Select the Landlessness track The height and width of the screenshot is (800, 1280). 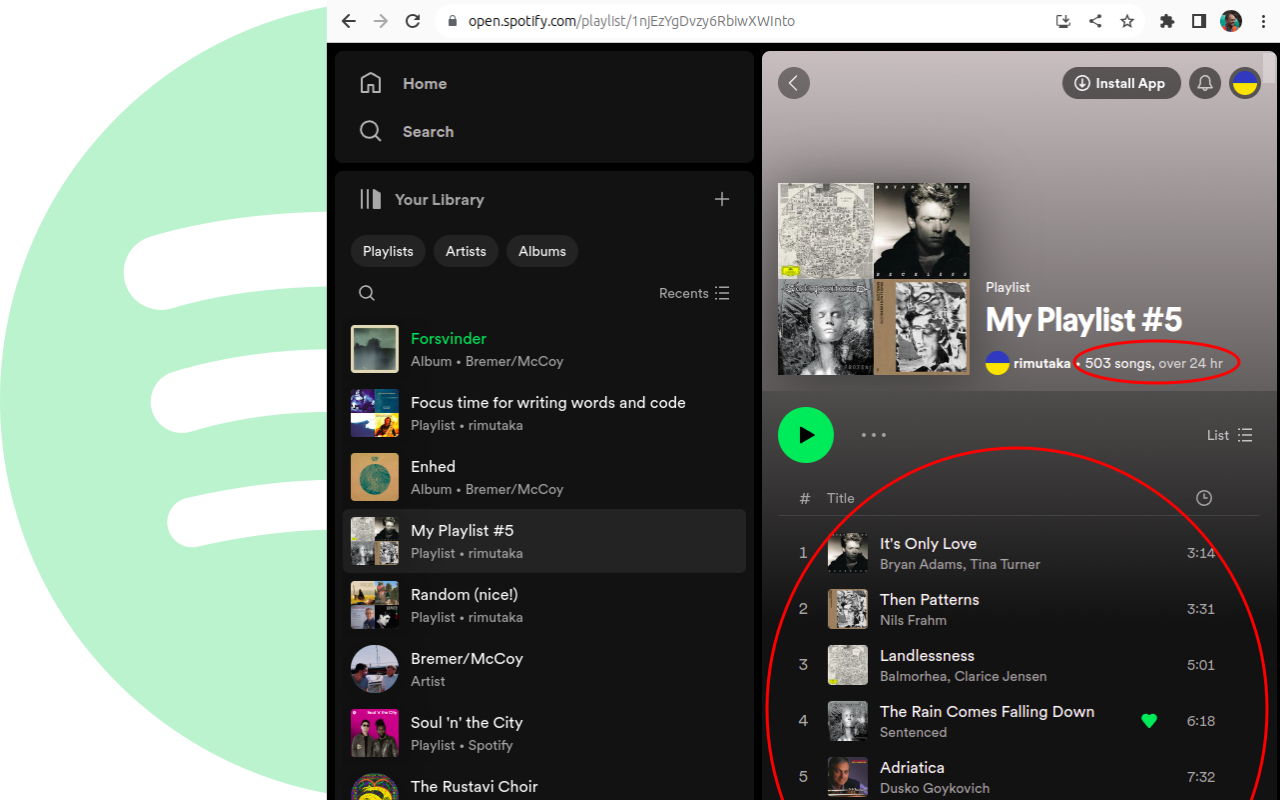click(1019, 665)
